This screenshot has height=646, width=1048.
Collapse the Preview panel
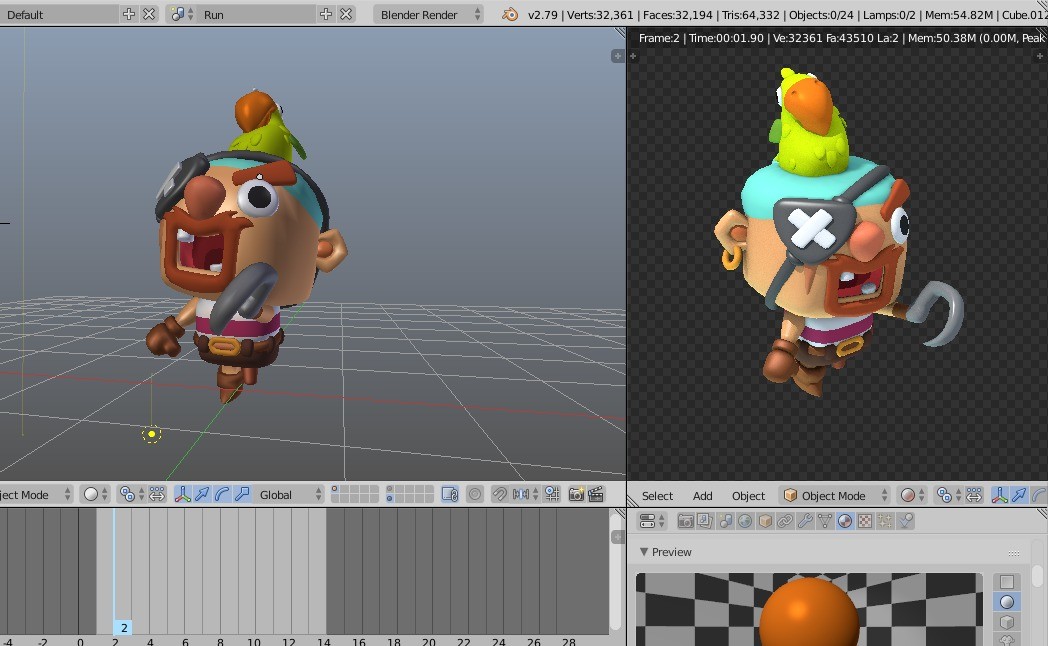point(645,552)
